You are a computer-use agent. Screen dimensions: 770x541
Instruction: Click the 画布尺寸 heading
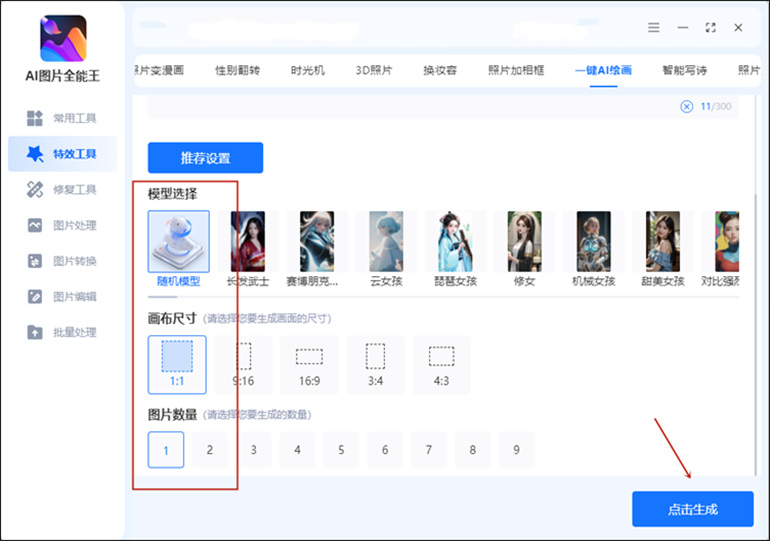[x=172, y=319]
